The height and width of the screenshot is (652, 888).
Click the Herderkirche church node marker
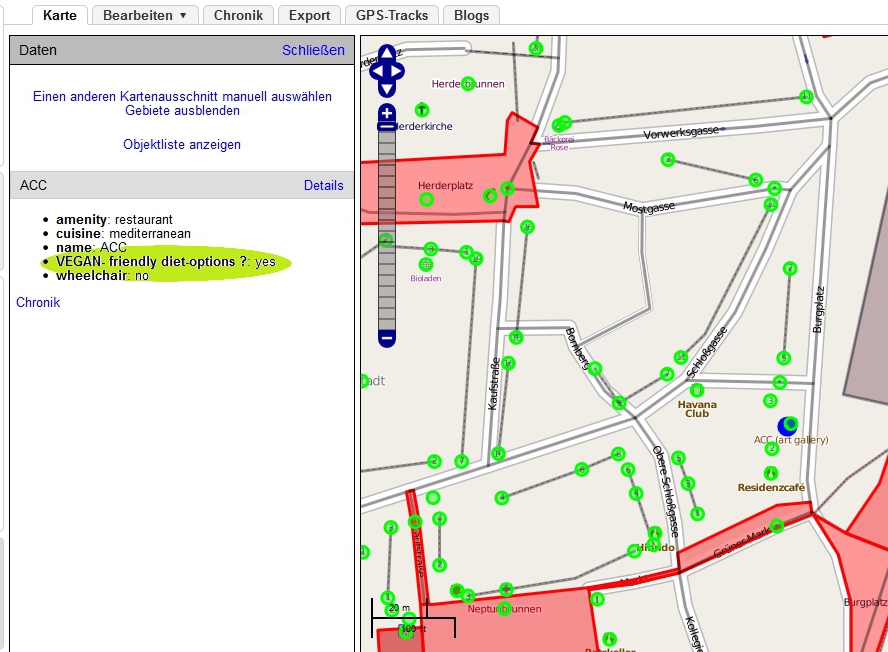(x=422, y=109)
